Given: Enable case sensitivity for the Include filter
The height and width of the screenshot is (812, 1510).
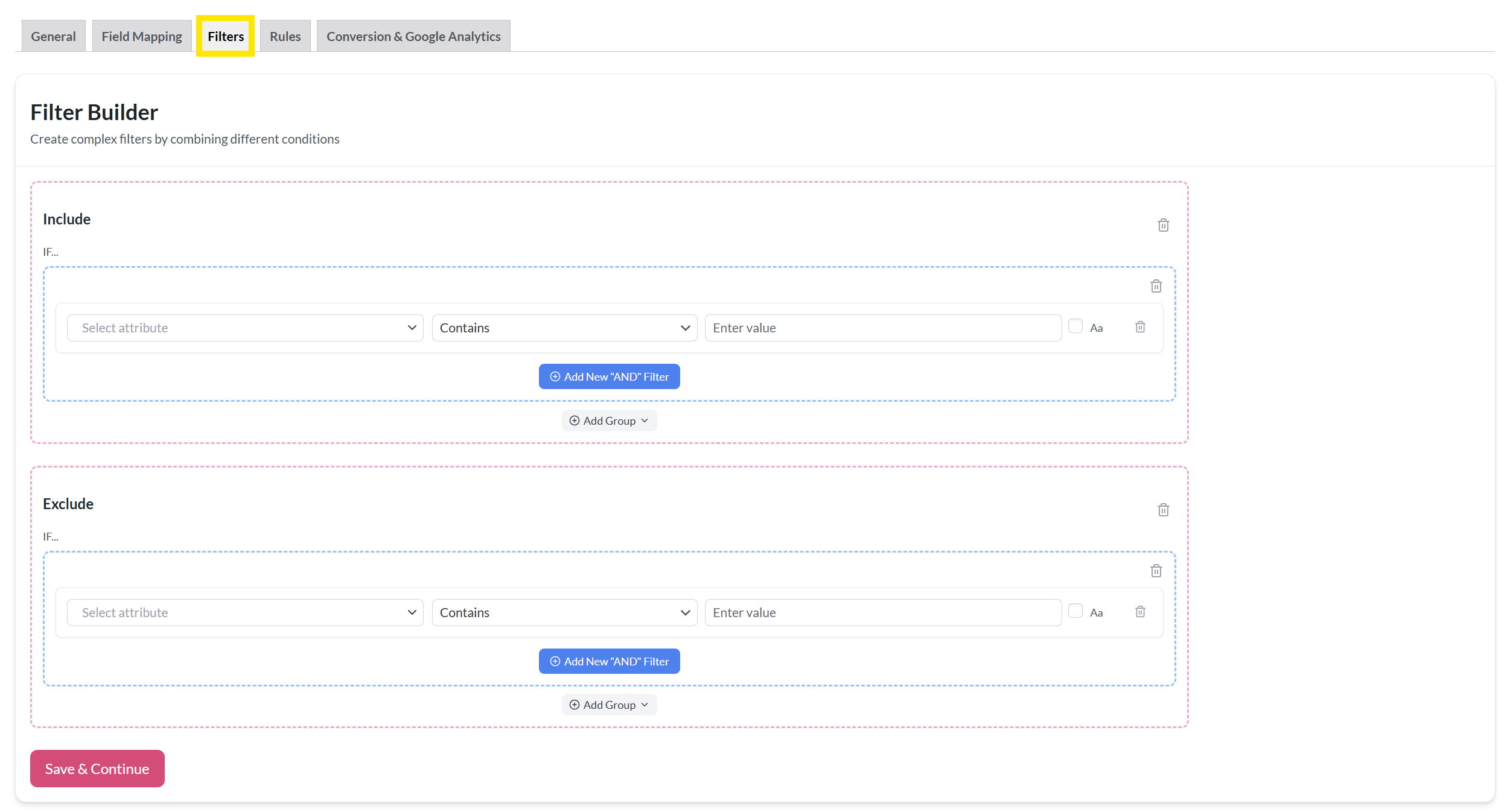Looking at the screenshot, I should tap(1075, 326).
